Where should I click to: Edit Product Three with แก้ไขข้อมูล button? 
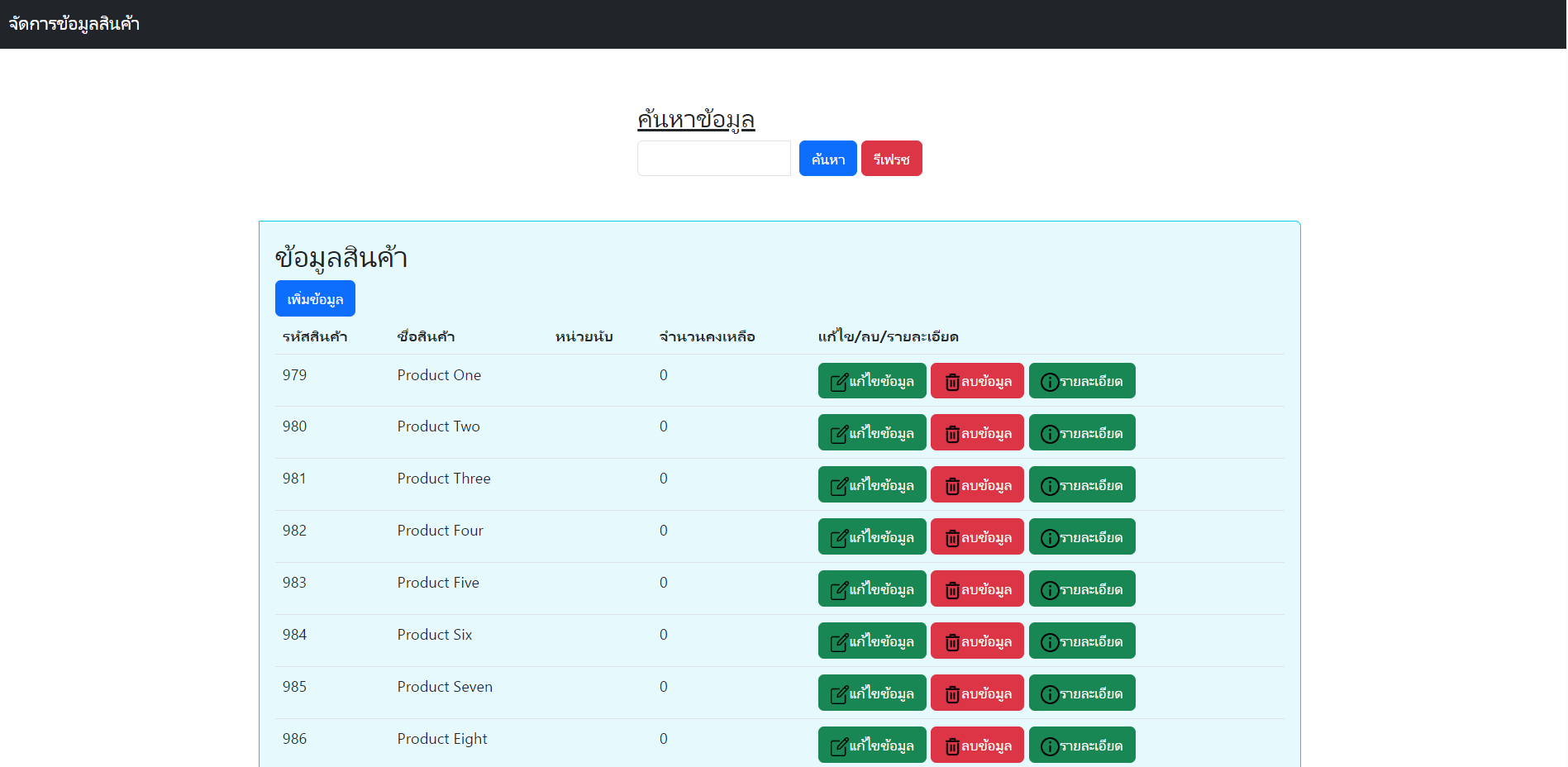[872, 485]
